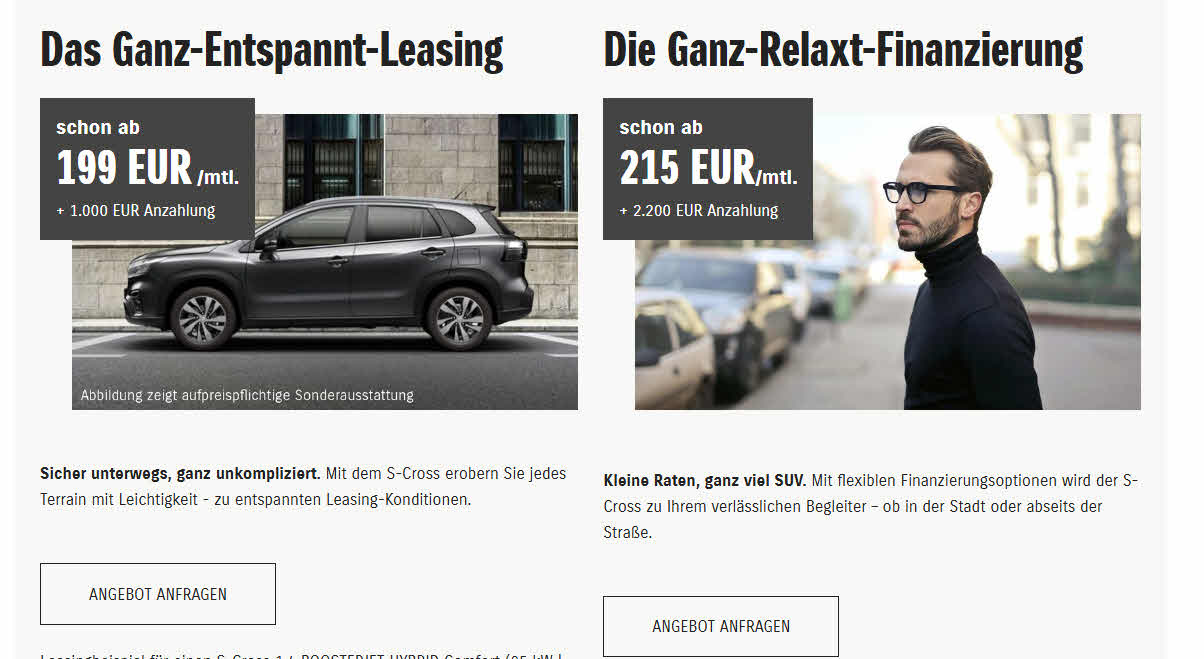Viewport: 1204px width, 659px height.
Task: Click the Sicher unterwegs, ganz unkompliziert text
Action: coord(180,473)
